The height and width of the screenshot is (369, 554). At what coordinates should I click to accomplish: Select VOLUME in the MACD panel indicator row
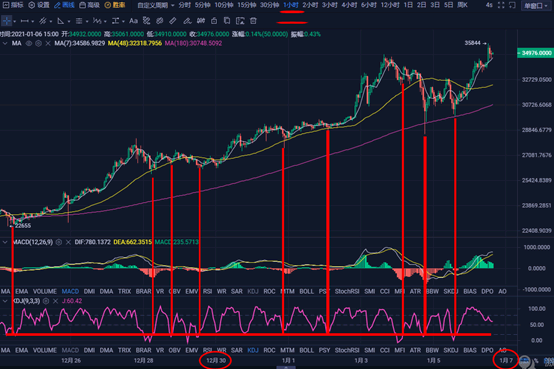point(45,292)
